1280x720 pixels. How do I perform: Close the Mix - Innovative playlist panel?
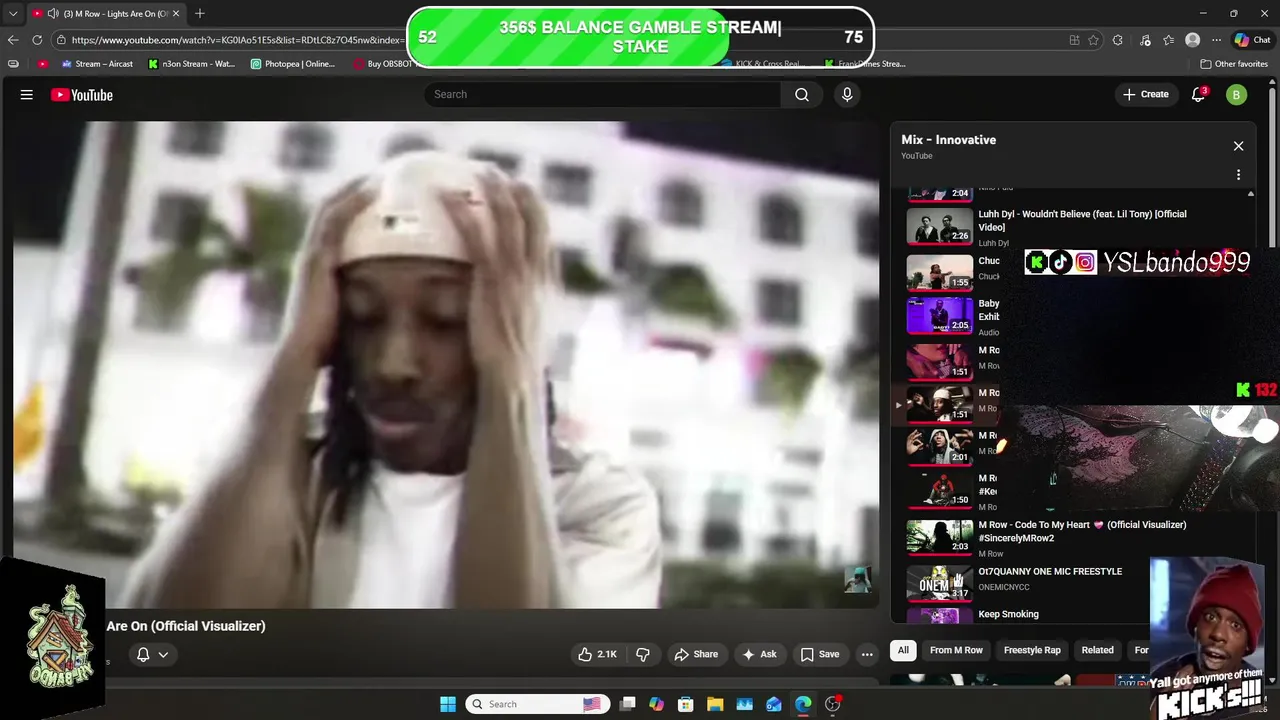point(1238,146)
